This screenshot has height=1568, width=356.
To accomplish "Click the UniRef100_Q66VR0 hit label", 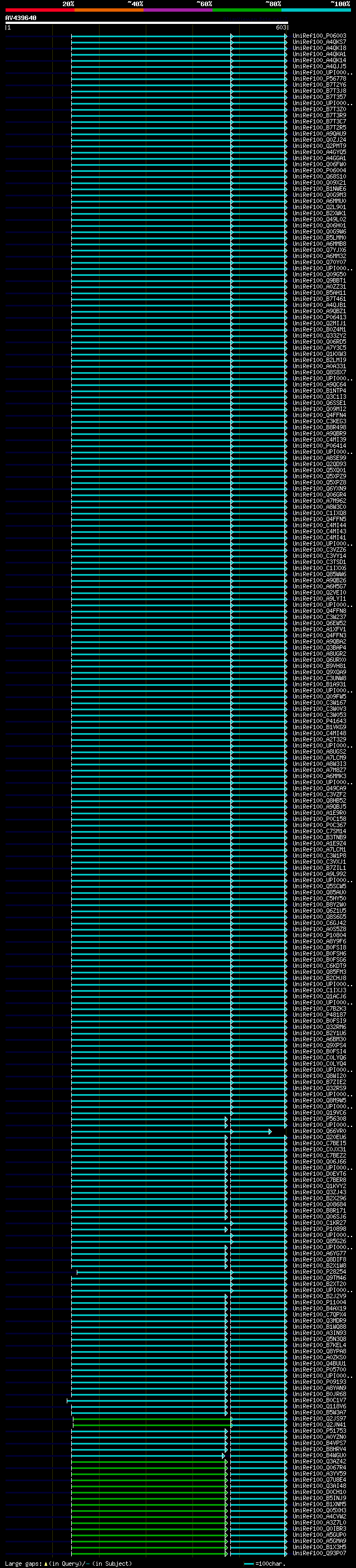I will pyautogui.click(x=319, y=1131).
